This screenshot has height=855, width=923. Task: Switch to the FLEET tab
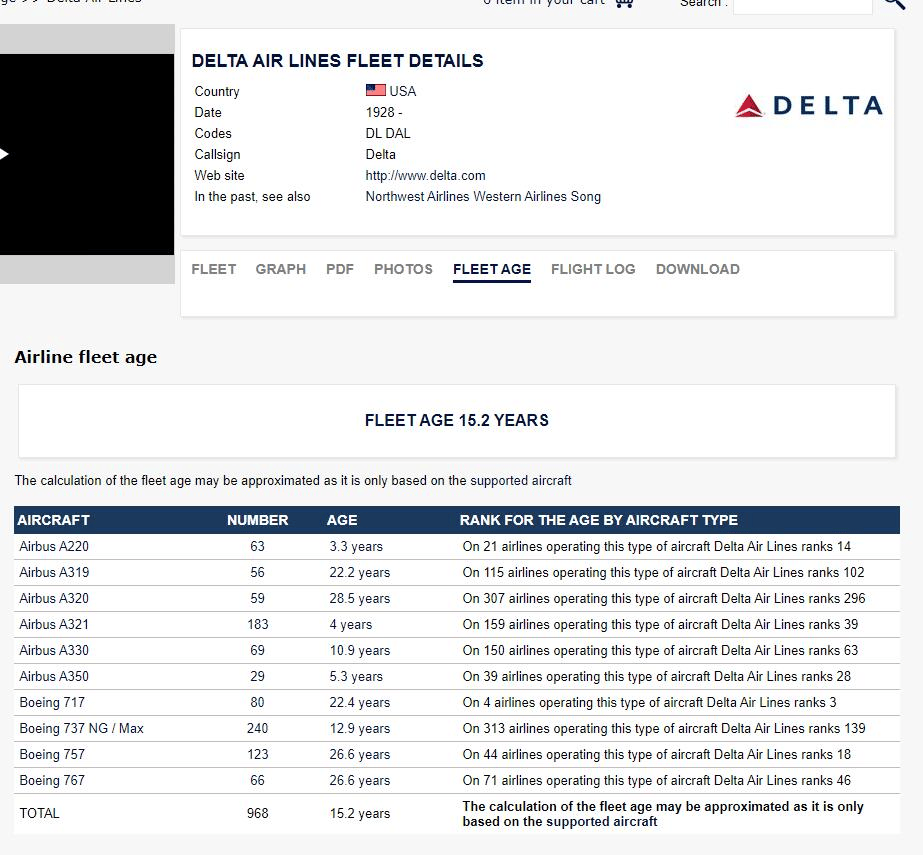[x=214, y=269]
